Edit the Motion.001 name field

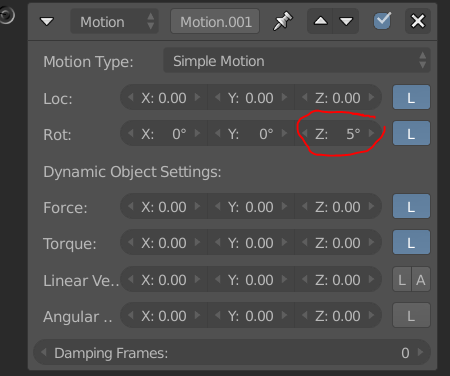click(215, 22)
